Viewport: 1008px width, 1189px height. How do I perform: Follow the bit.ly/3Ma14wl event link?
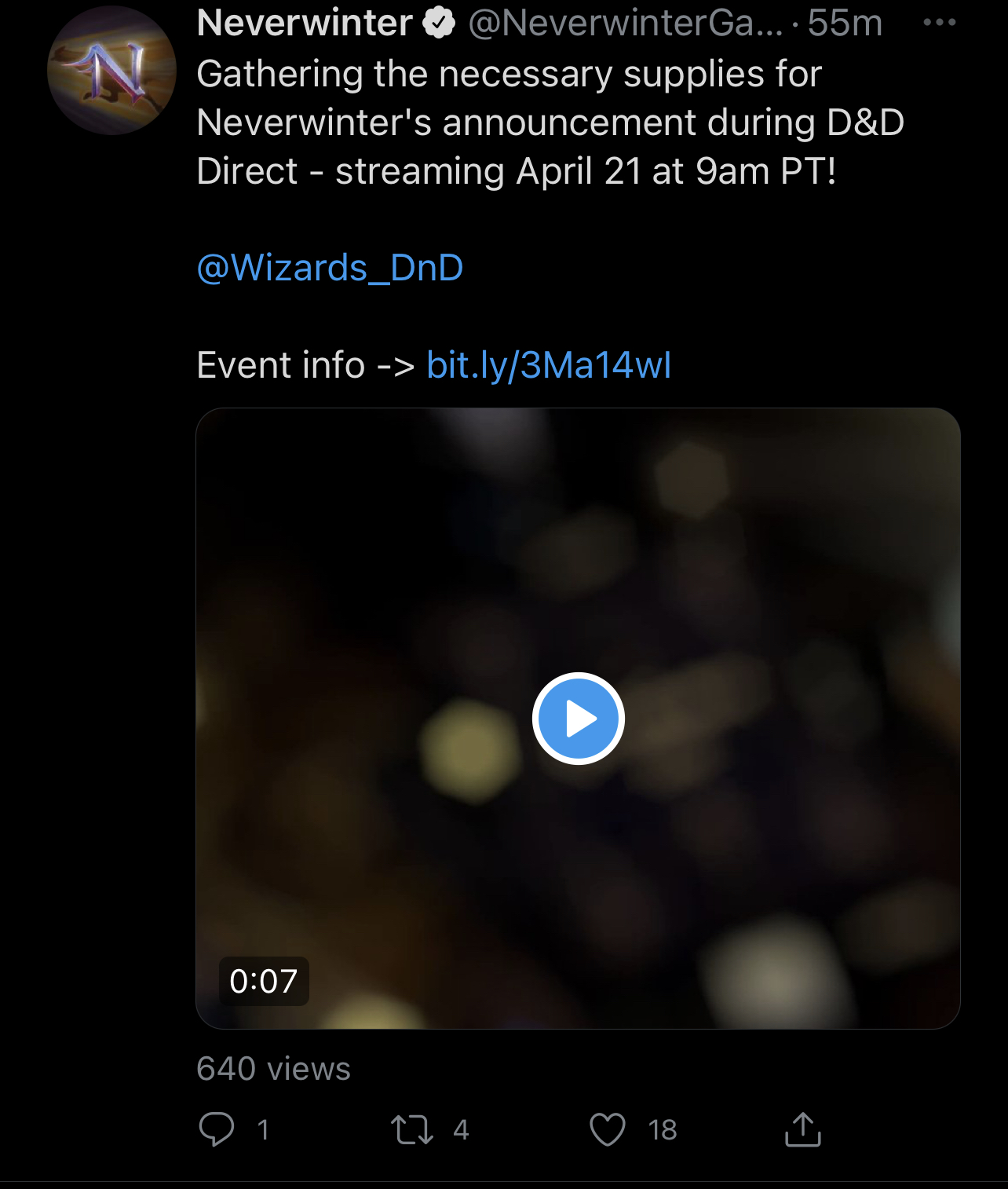point(549,365)
